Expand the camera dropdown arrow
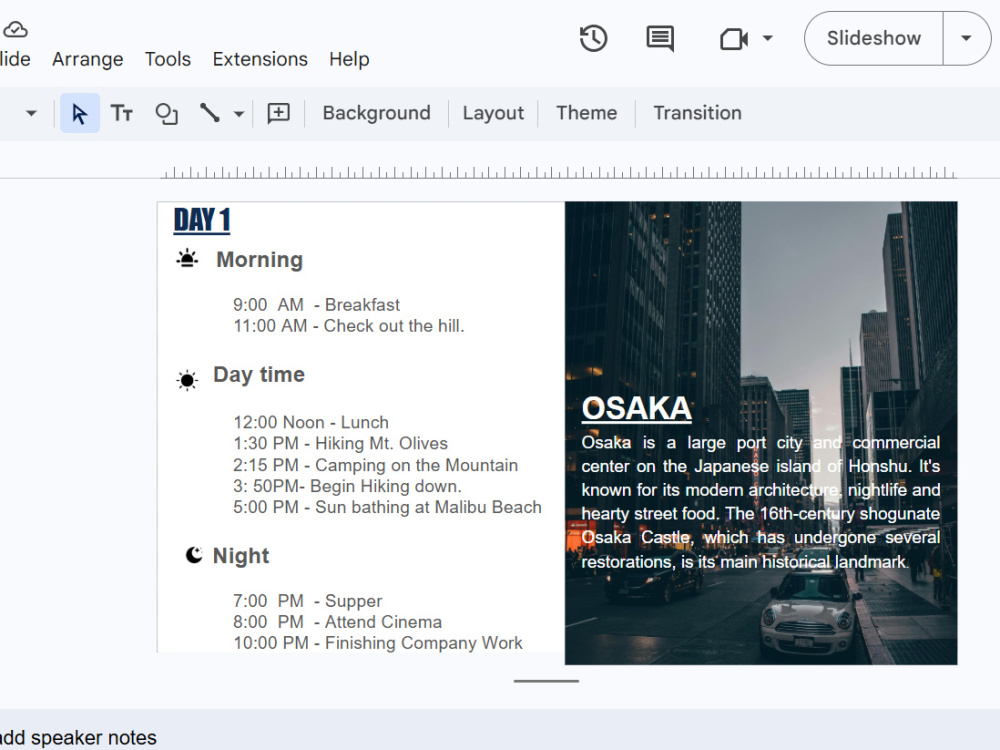Viewport: 1000px width, 750px height. [x=768, y=38]
